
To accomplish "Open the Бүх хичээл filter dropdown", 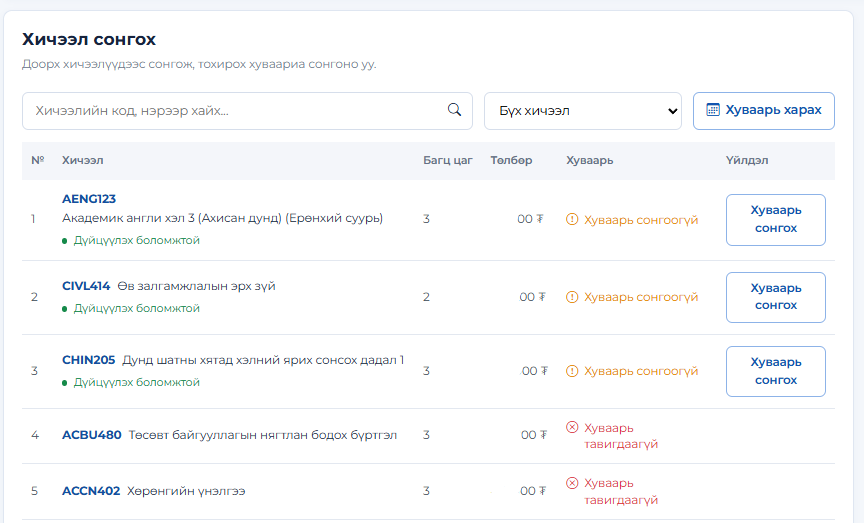I will 582,111.
